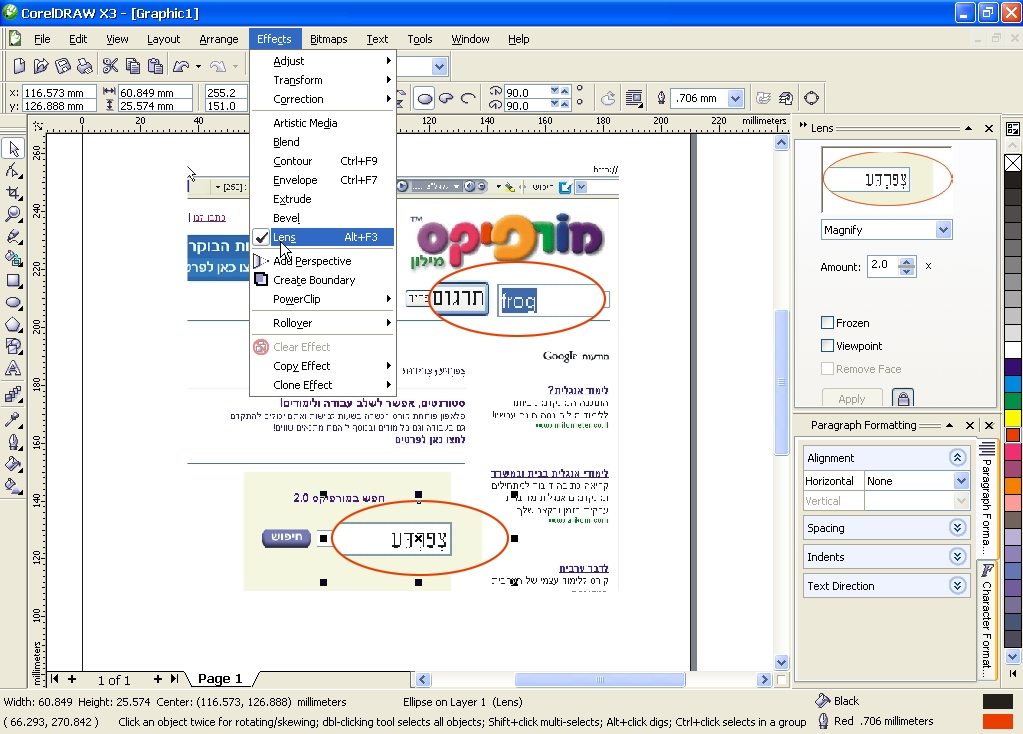The height and width of the screenshot is (734, 1023).
Task: Click the object width field 60.849 mm
Action: point(155,93)
